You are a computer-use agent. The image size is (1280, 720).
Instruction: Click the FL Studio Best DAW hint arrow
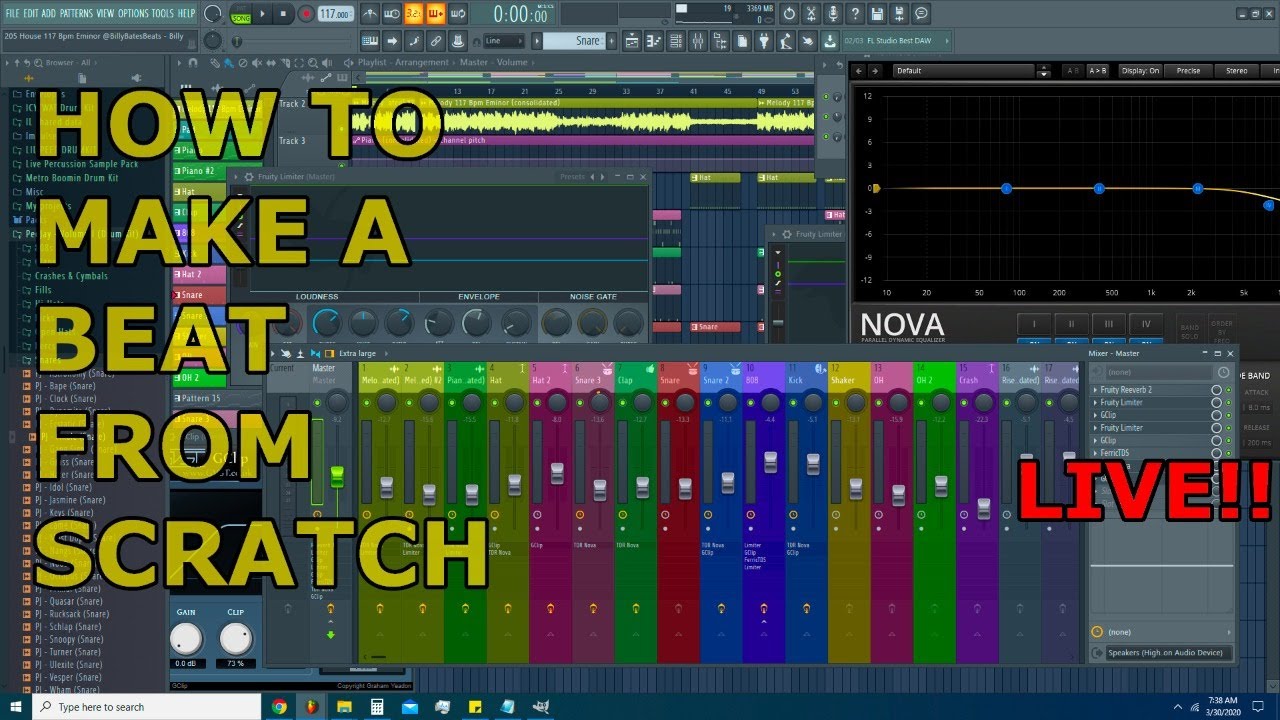945,41
